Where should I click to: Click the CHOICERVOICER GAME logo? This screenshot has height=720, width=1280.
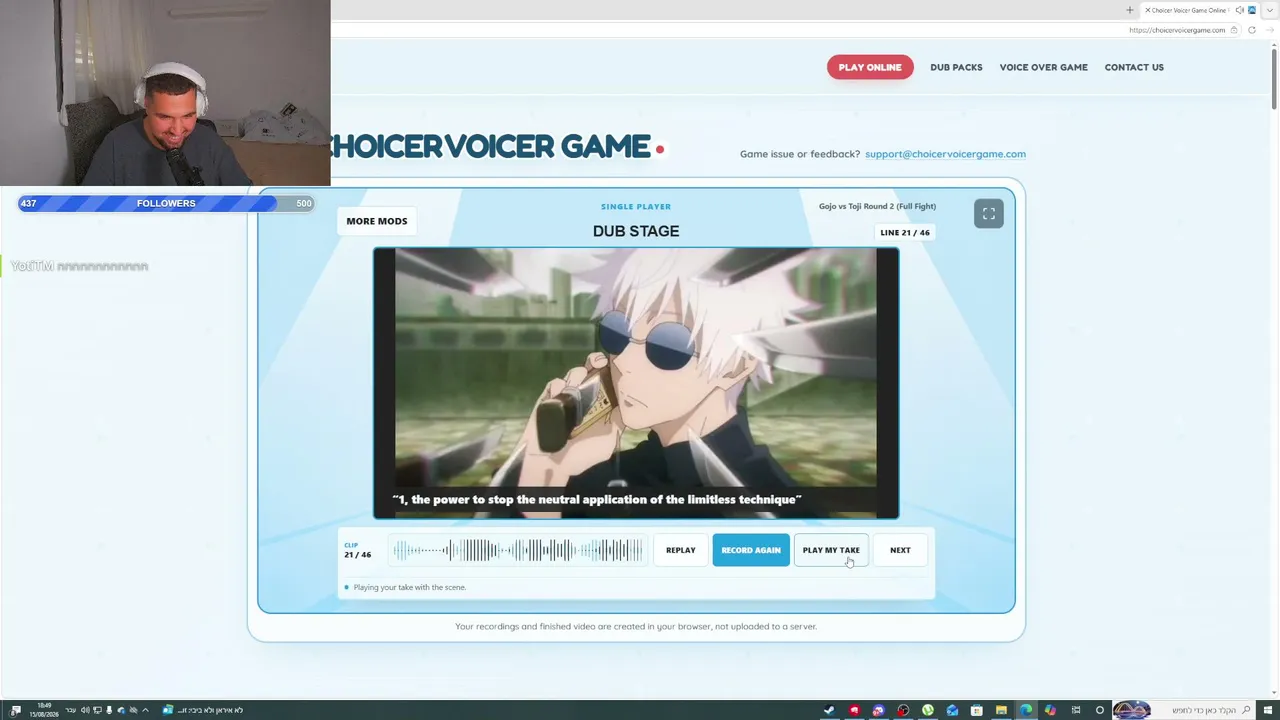click(496, 147)
